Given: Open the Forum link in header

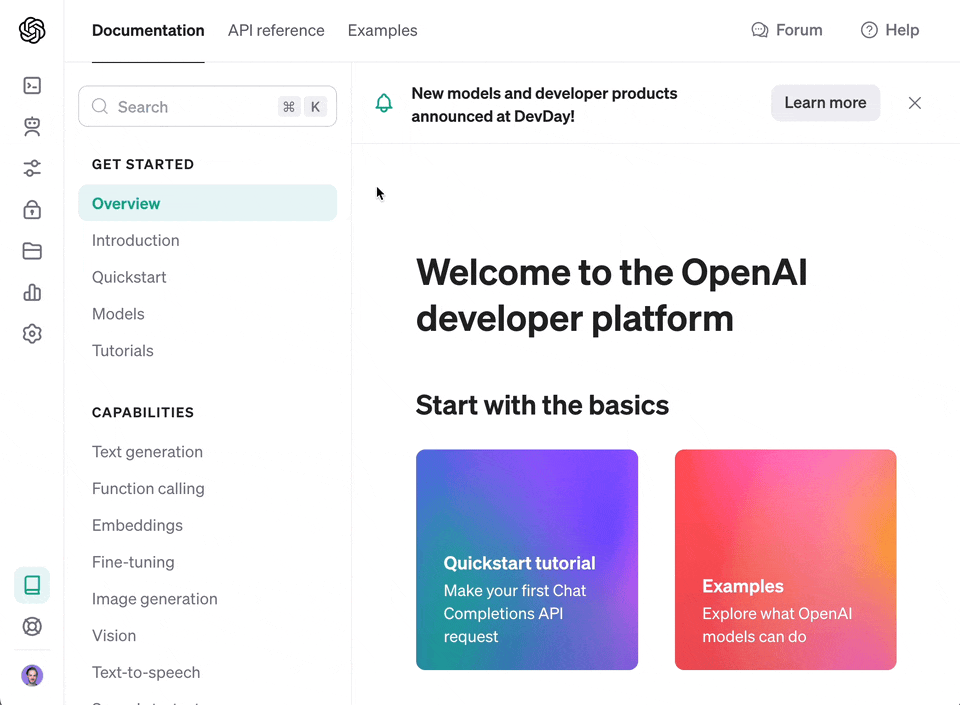Looking at the screenshot, I should 787,30.
